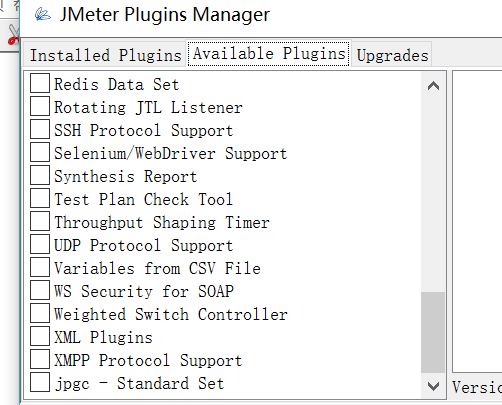Click the scroll down arrow of plugin list
This screenshot has width=502, height=405.
pos(433,386)
